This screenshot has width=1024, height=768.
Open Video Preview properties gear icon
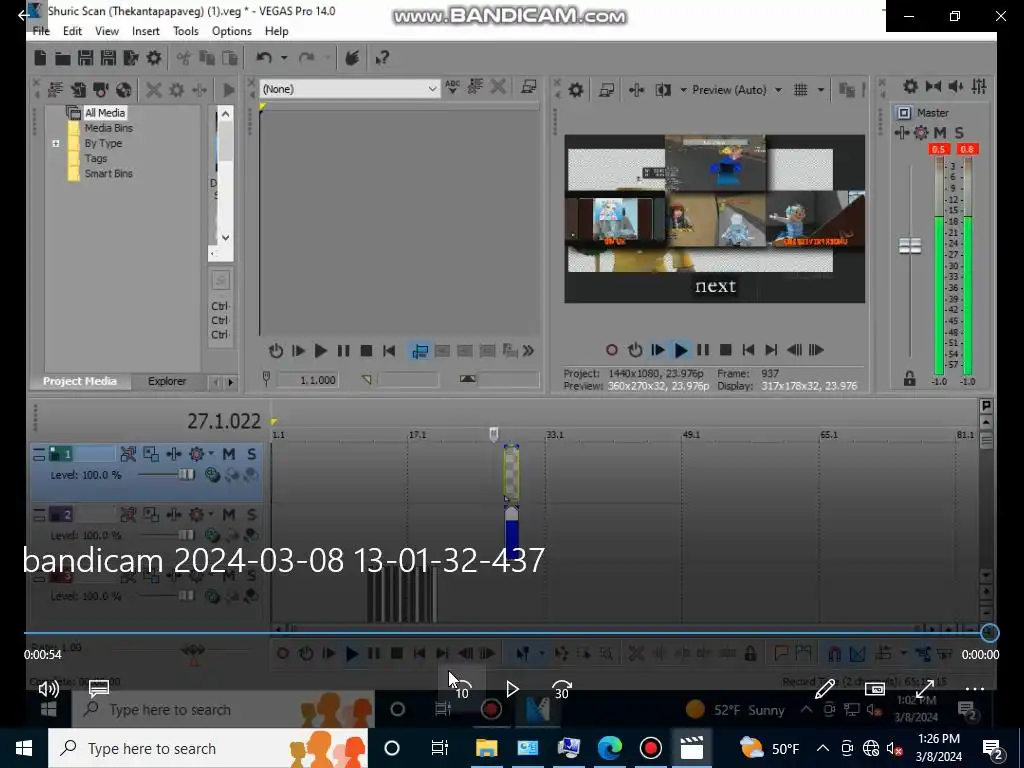575,89
